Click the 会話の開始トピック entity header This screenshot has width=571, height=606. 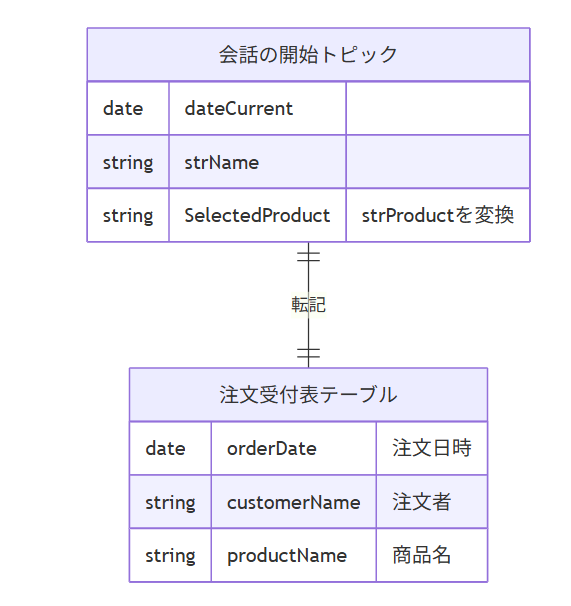pyautogui.click(x=308, y=54)
